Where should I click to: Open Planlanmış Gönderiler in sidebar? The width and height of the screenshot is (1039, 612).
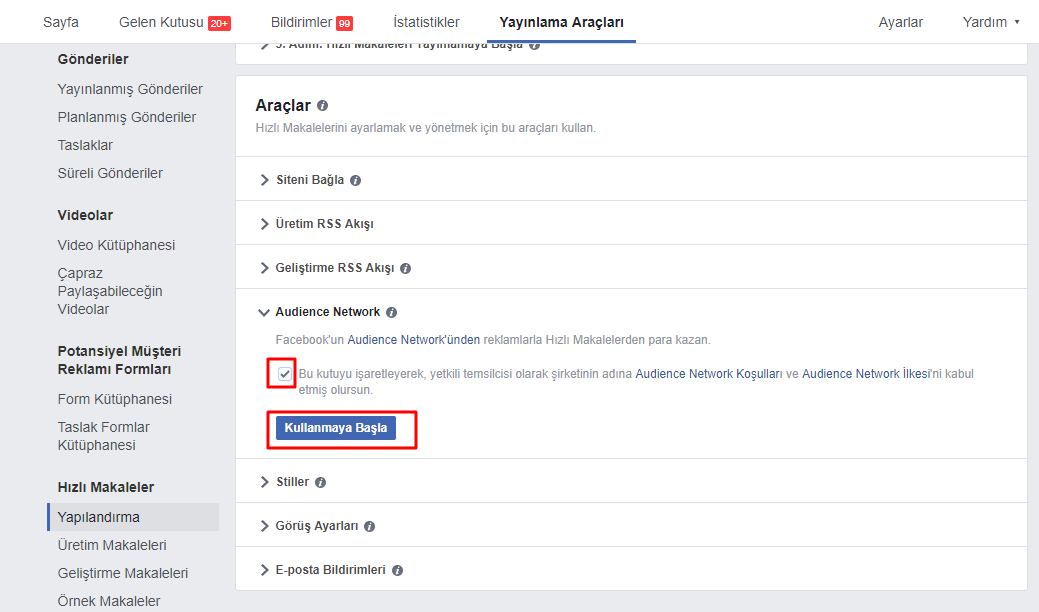click(127, 117)
